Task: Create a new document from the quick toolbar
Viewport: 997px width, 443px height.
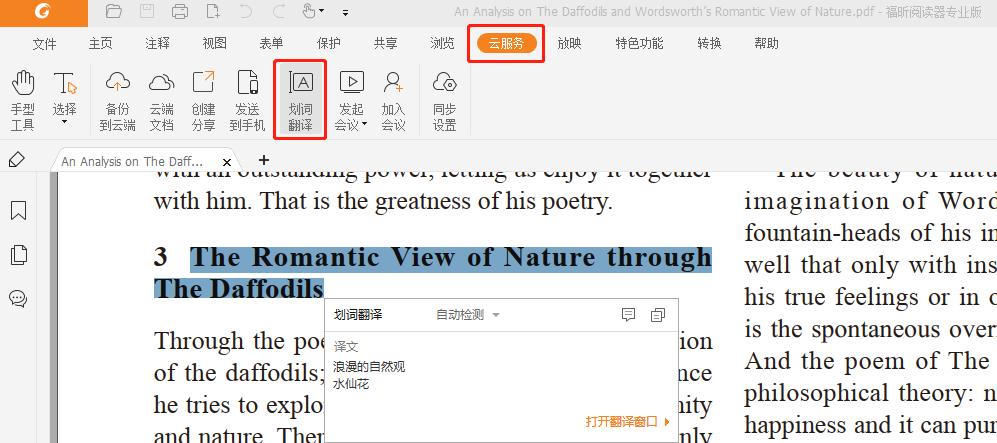Action: 213,11
